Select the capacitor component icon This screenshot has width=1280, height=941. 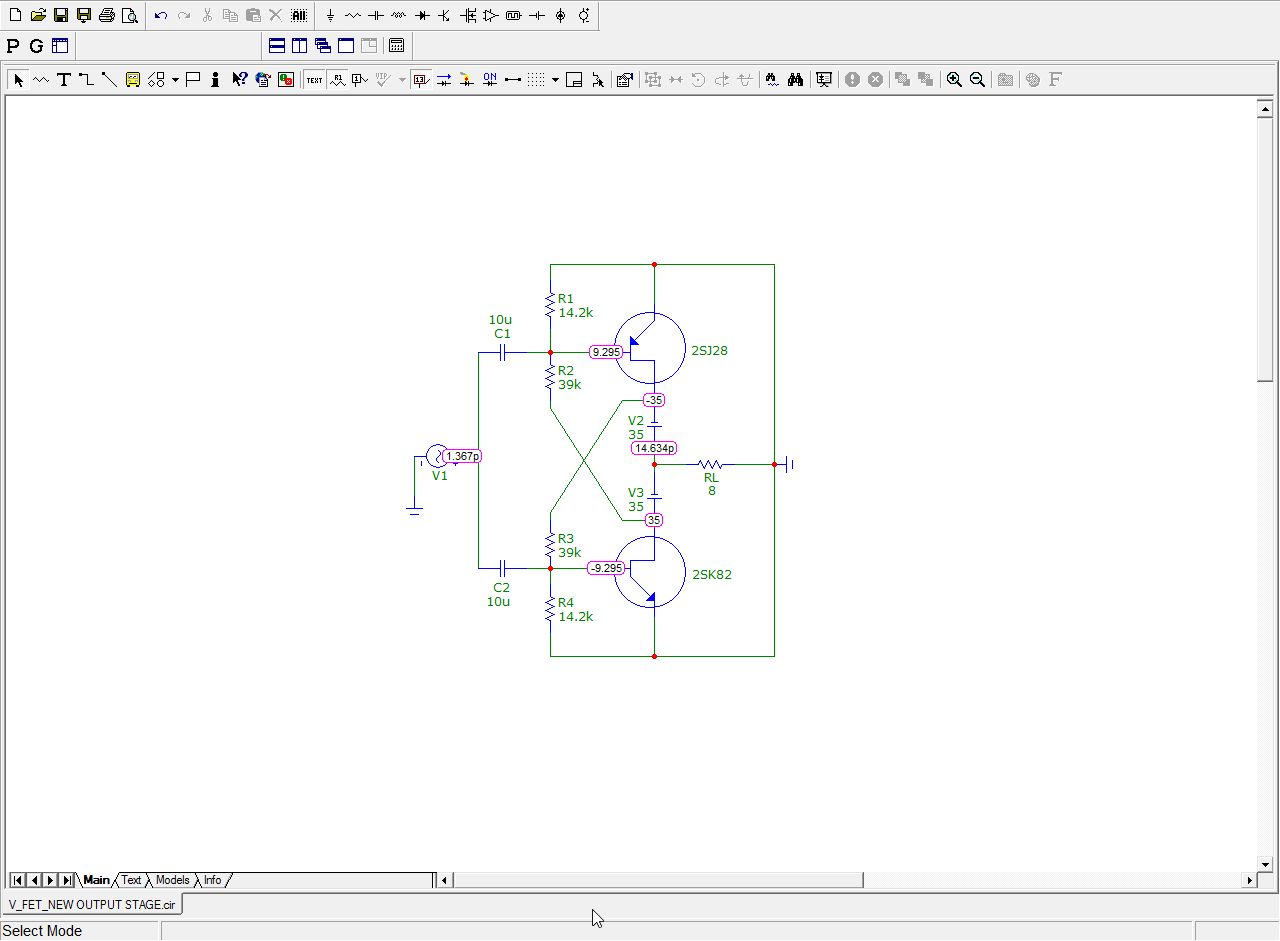pyautogui.click(x=376, y=15)
